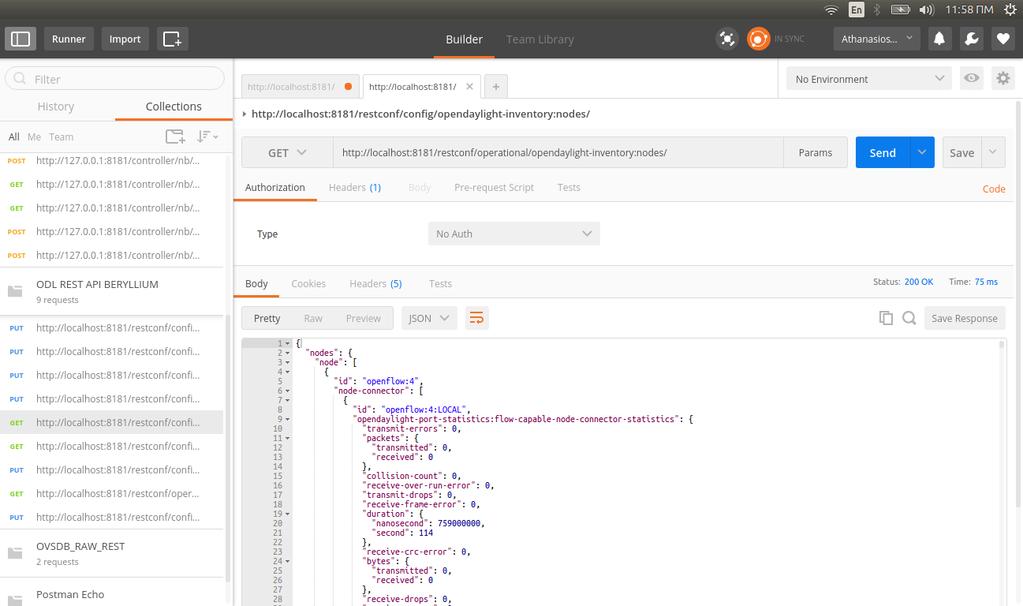Image resolution: width=1023 pixels, height=606 pixels.
Task: Click the Code link
Action: click(994, 189)
